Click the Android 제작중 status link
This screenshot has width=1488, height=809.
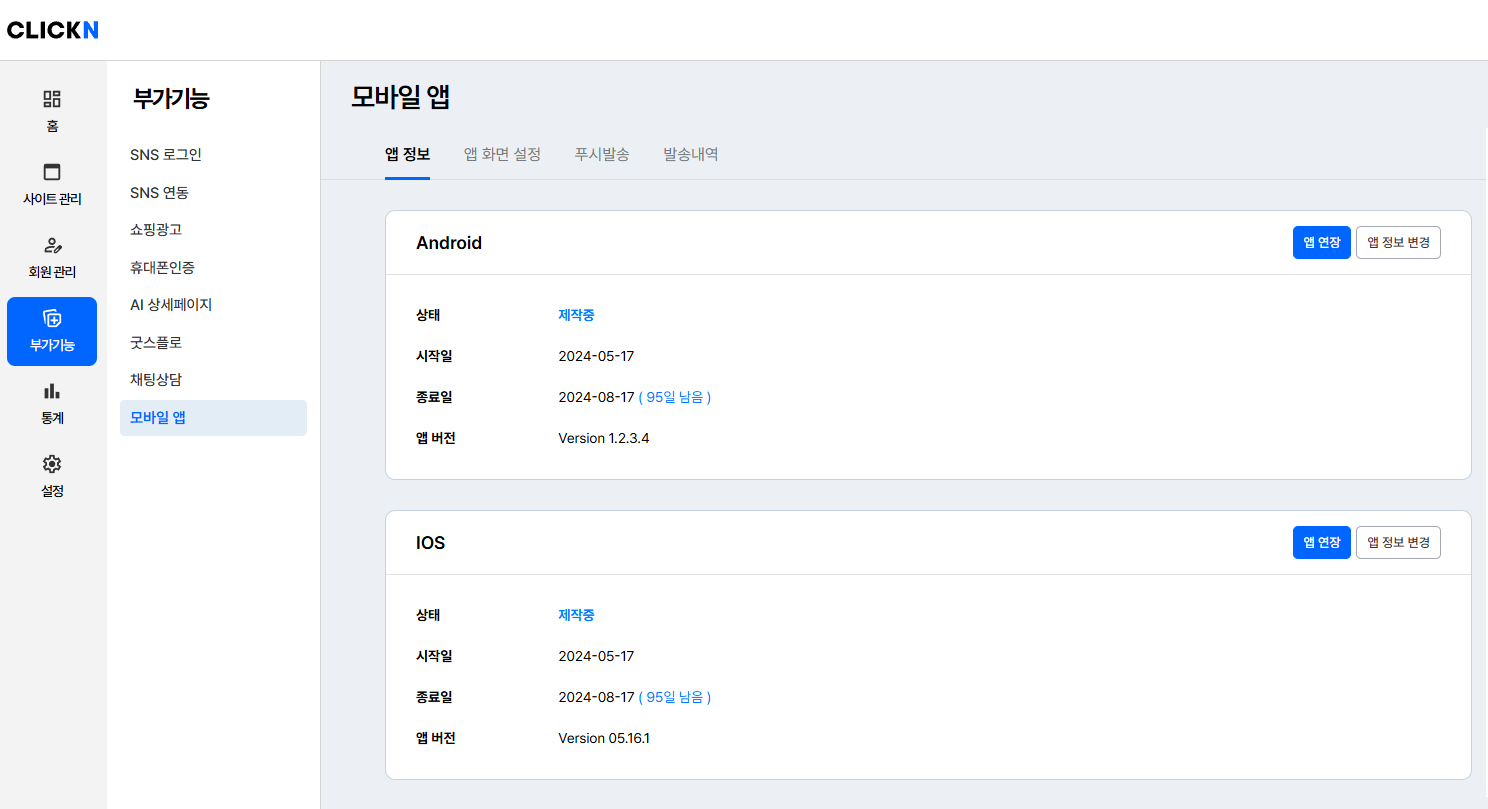click(x=576, y=315)
